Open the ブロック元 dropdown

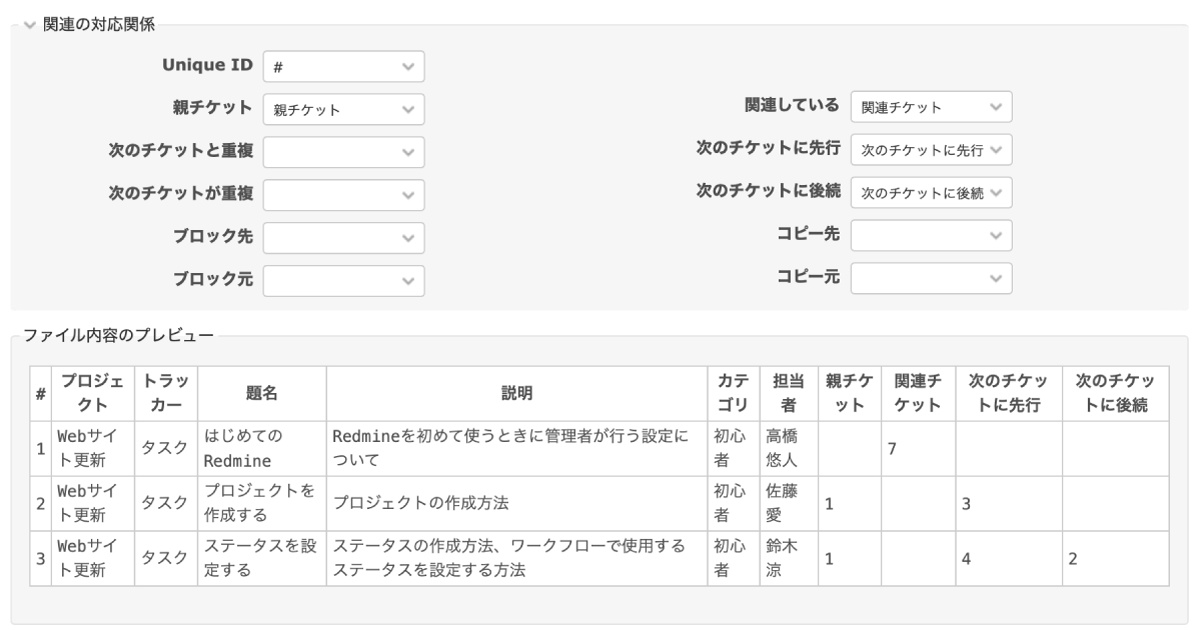[x=343, y=281]
